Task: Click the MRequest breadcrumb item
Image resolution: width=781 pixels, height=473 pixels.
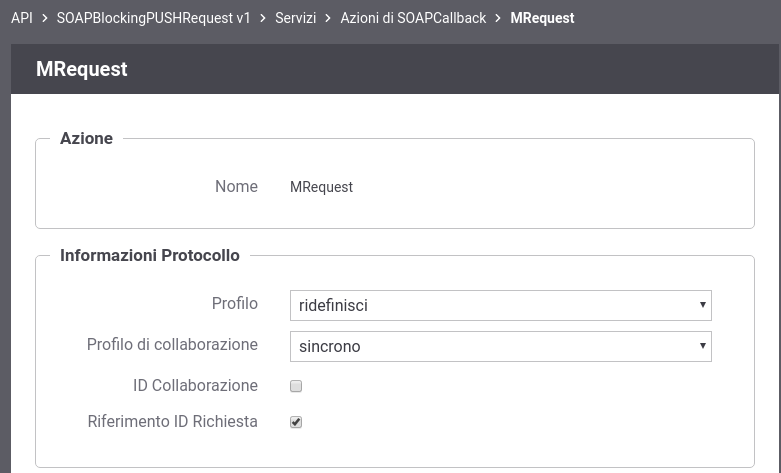Action: (x=542, y=18)
